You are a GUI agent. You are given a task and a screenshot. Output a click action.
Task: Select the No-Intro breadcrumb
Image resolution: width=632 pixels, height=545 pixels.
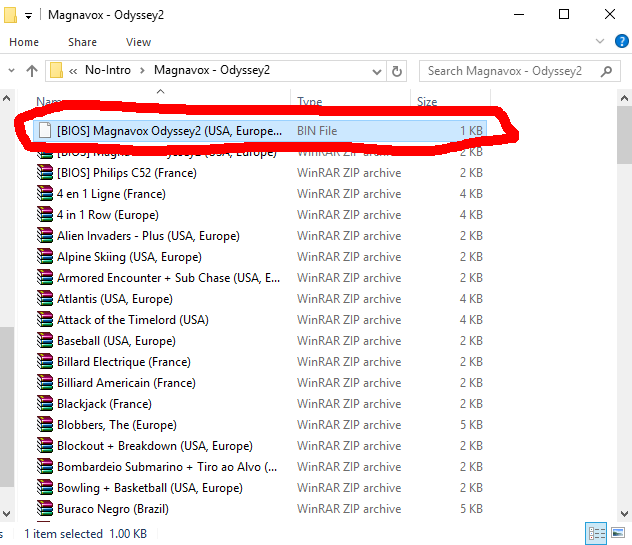point(108,70)
